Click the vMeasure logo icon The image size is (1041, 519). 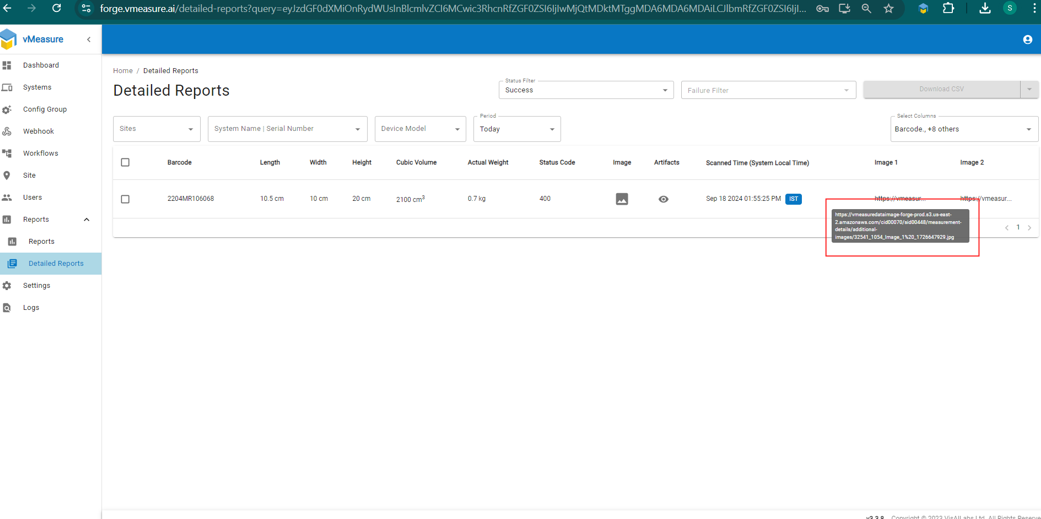7,39
